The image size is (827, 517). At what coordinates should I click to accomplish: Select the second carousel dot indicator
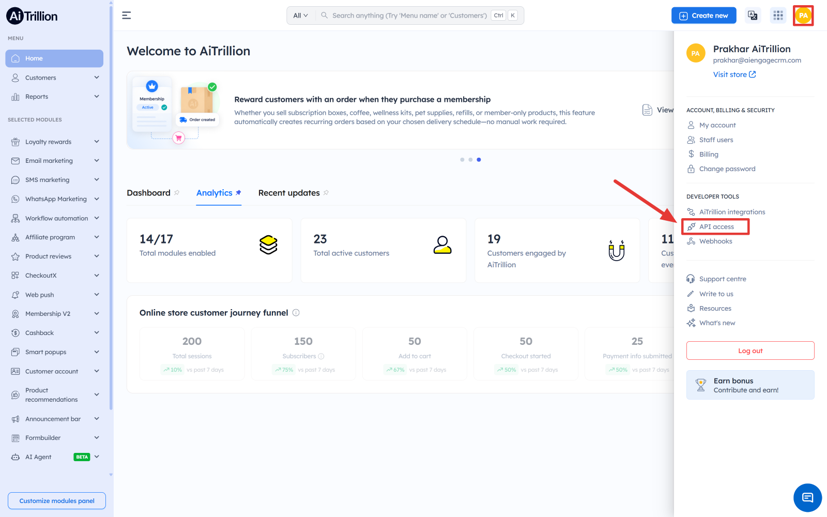tap(470, 159)
